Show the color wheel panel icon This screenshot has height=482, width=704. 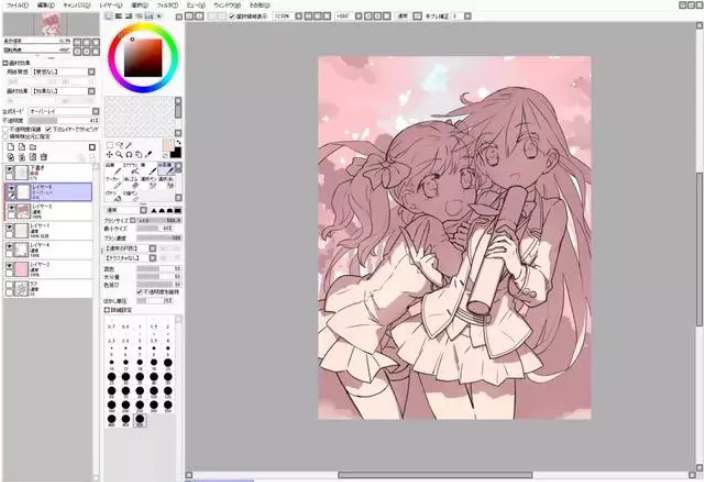click(x=108, y=16)
